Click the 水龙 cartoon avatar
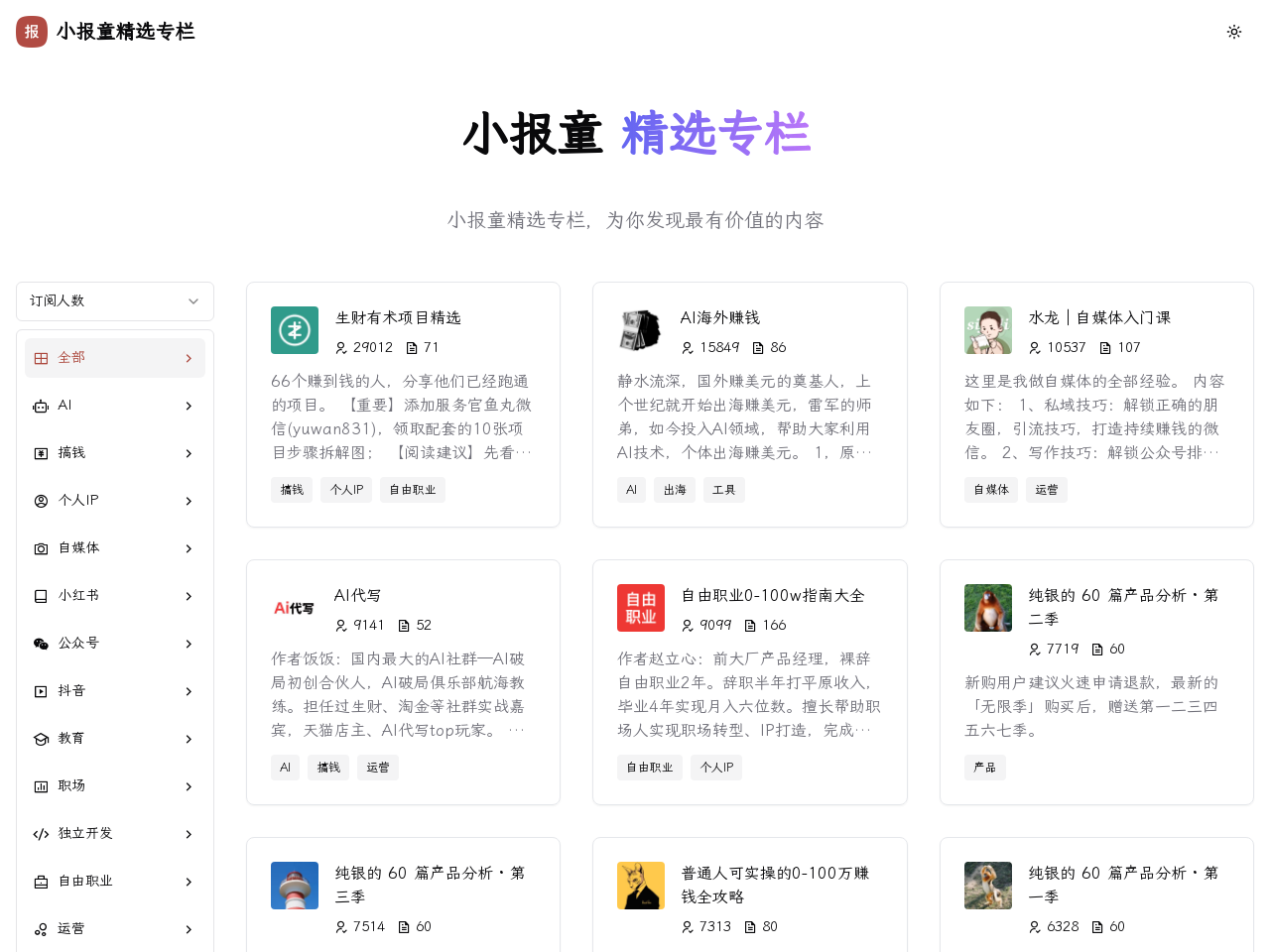1270x952 pixels. coord(988,330)
